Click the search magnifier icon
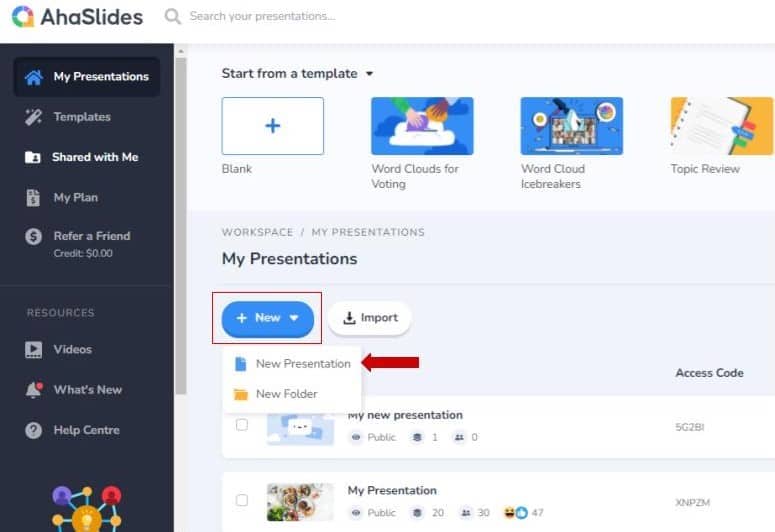This screenshot has height=532, width=775. [172, 16]
